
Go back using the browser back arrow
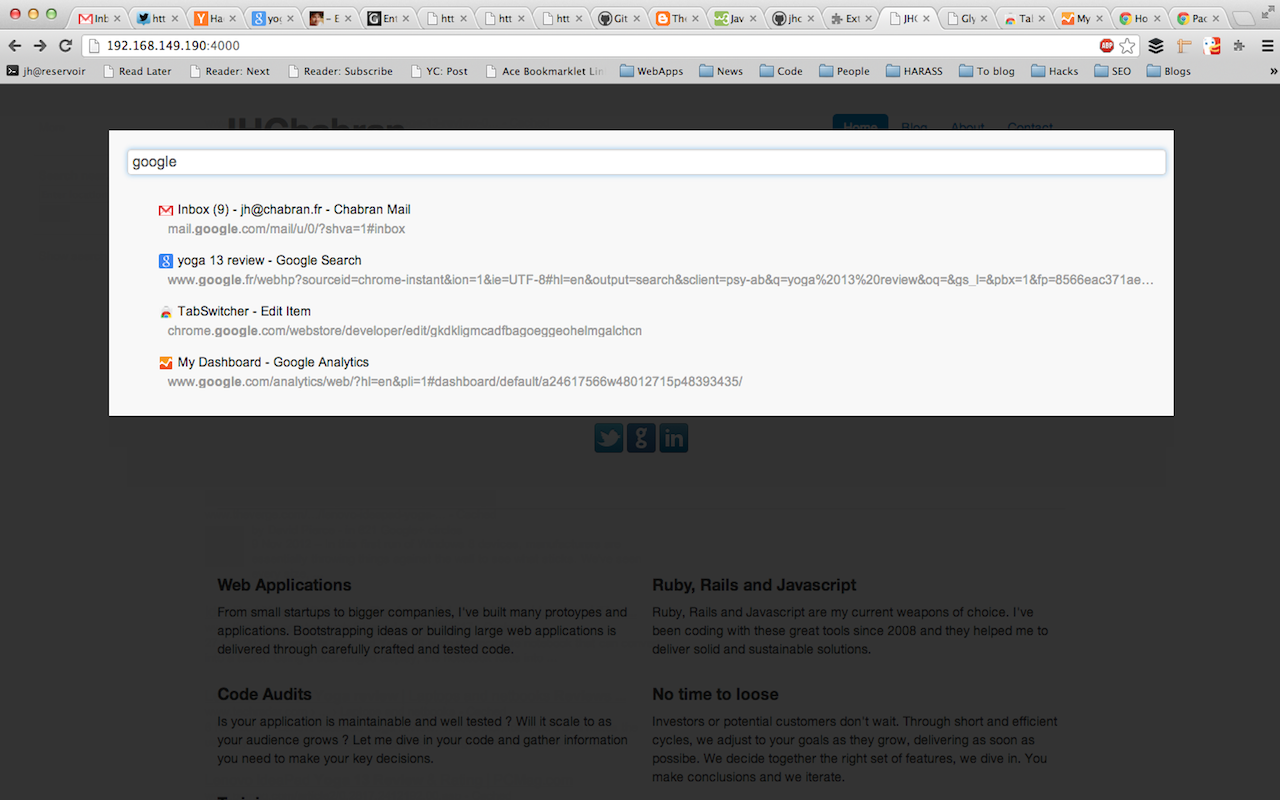coord(15,46)
